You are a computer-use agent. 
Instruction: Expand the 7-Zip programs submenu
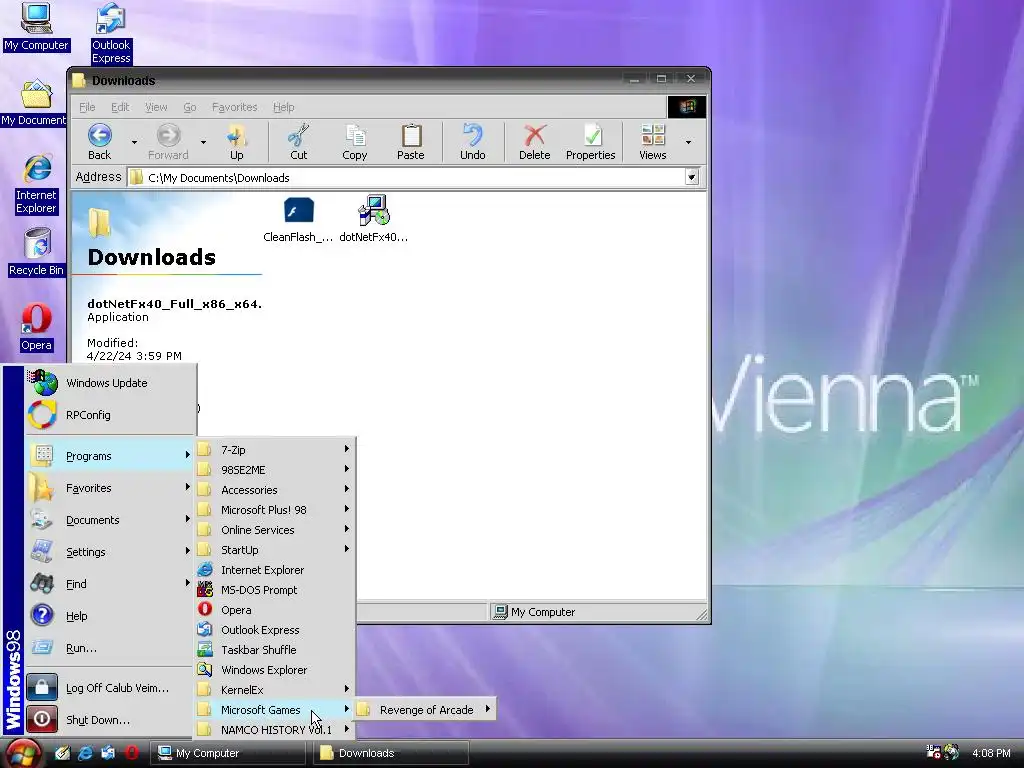click(x=276, y=449)
